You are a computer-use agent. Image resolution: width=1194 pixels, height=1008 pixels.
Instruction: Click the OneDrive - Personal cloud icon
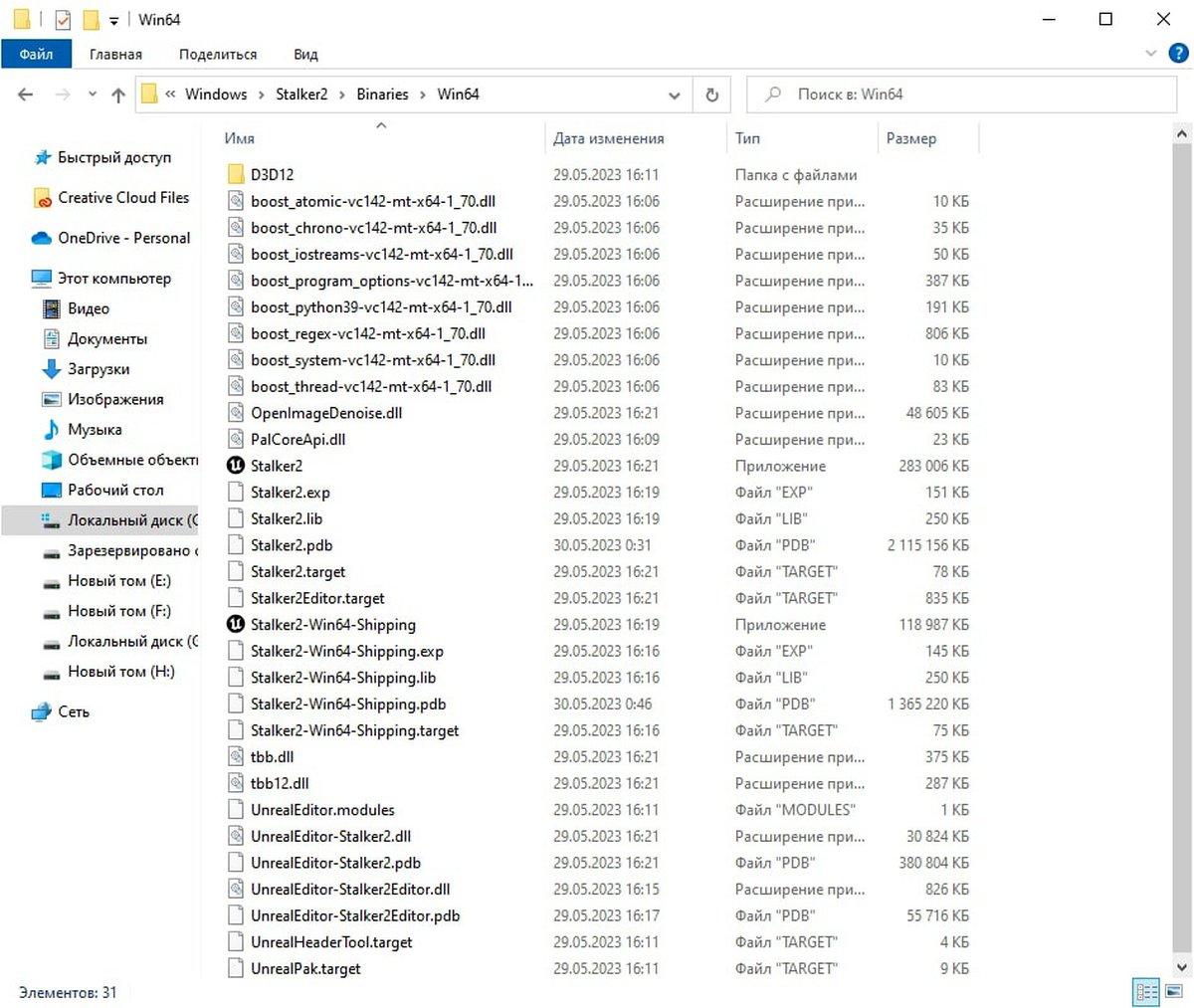(42, 238)
